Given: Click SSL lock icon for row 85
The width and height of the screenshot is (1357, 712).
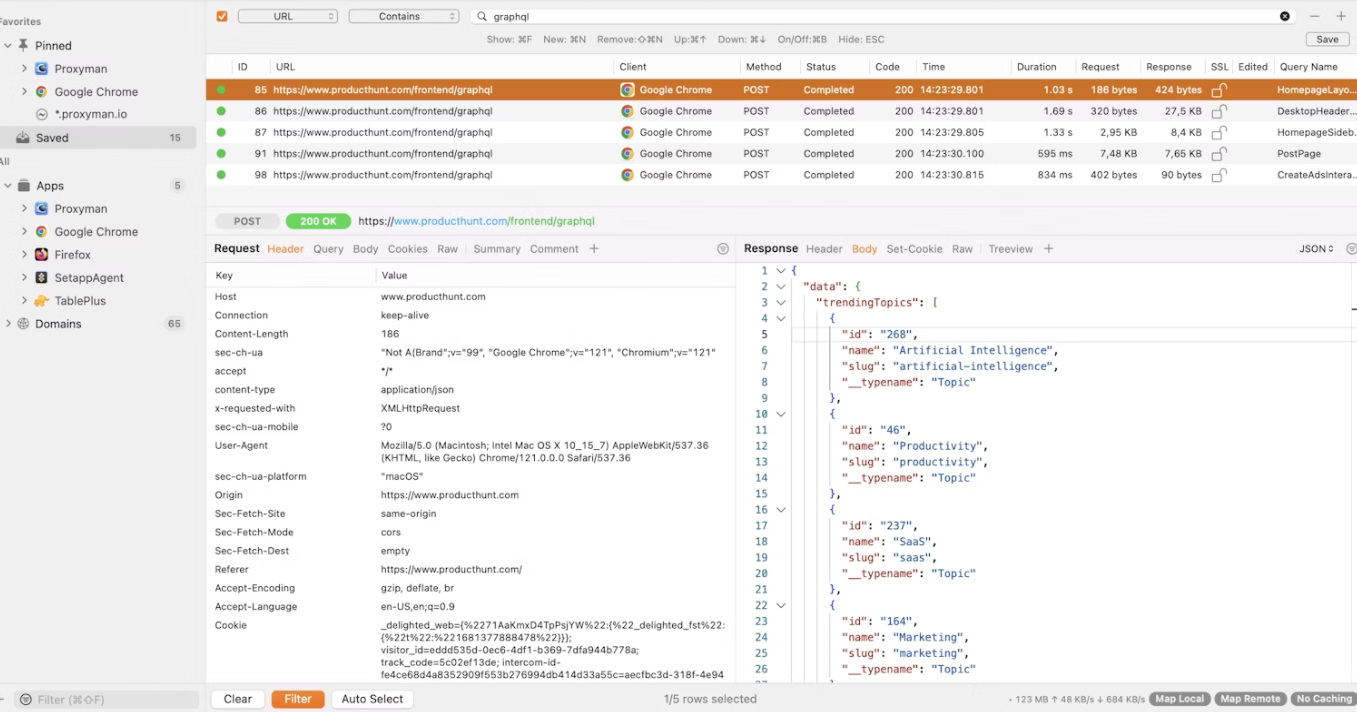Looking at the screenshot, I should pos(1219,90).
